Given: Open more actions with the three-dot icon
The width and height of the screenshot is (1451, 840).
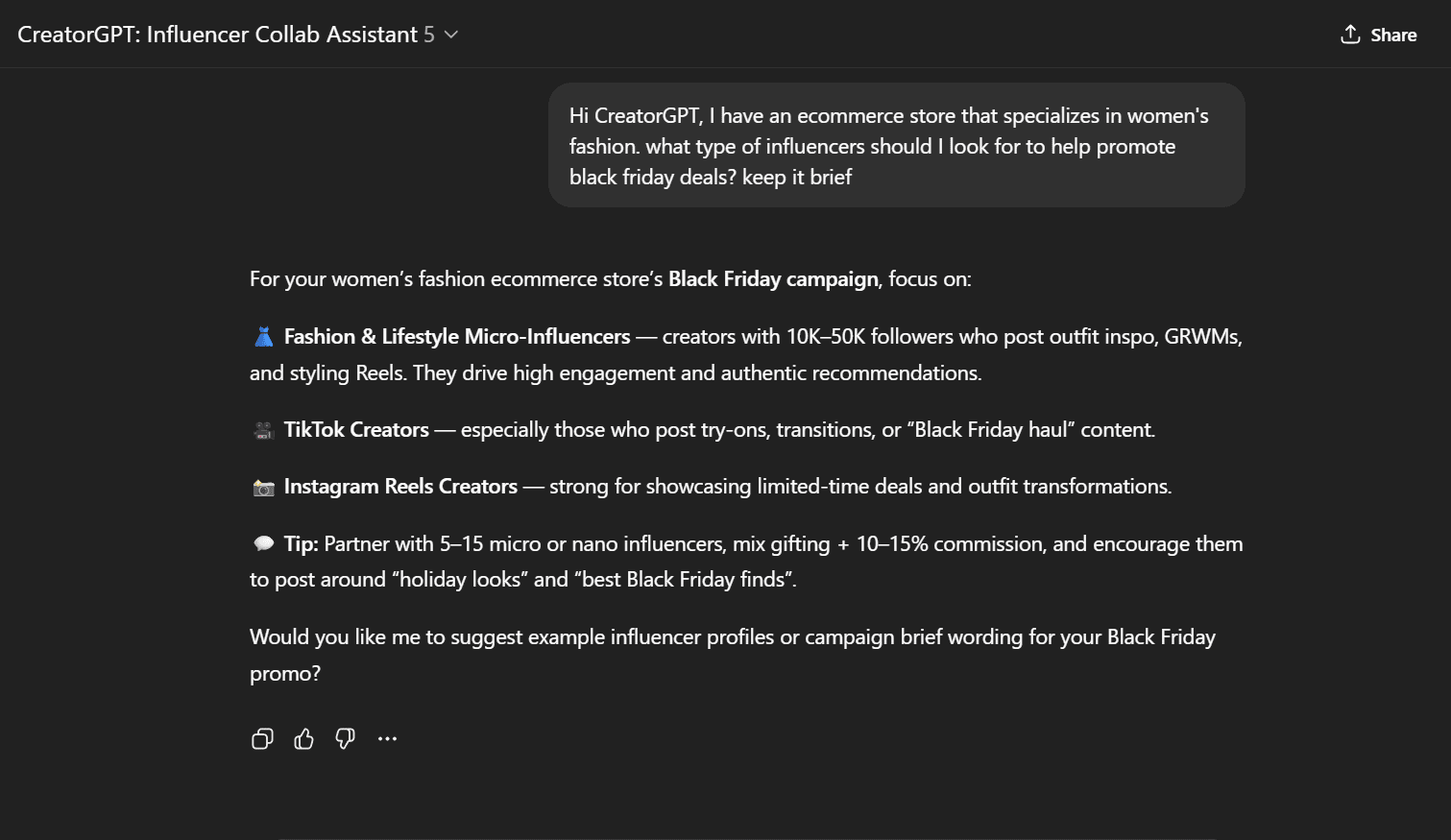Looking at the screenshot, I should 387,738.
